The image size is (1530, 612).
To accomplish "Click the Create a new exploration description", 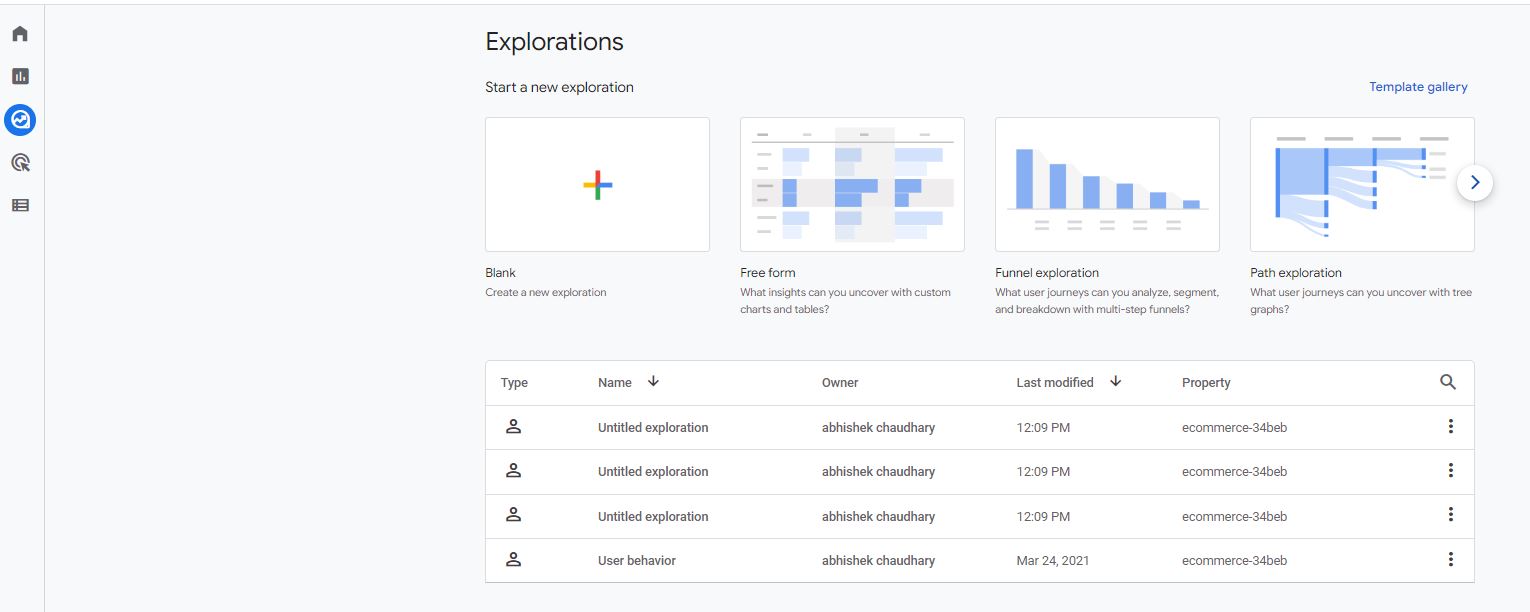I will [545, 293].
